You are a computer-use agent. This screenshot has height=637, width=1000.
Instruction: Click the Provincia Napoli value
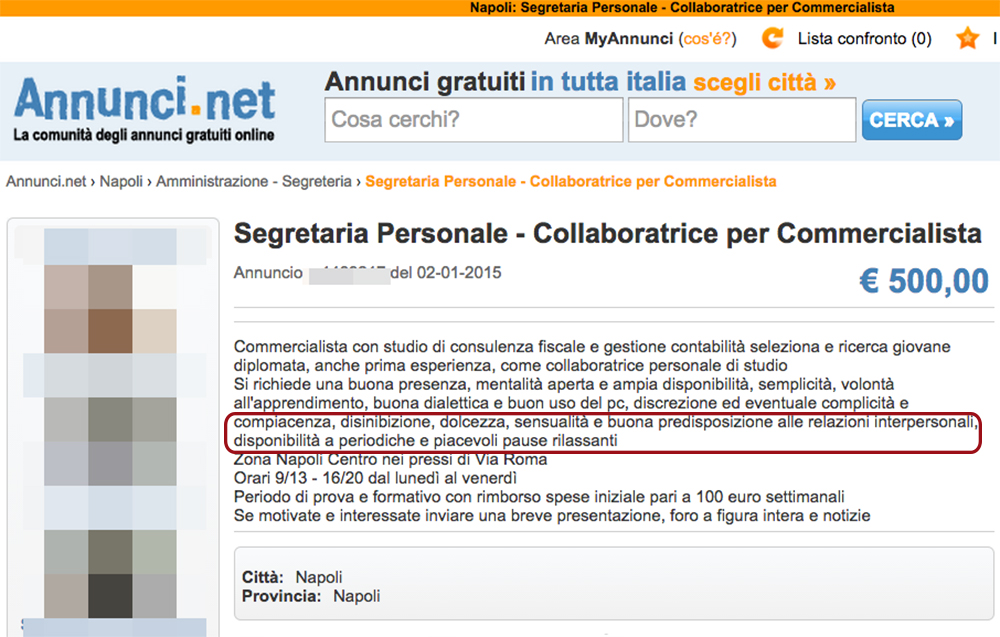click(x=357, y=596)
